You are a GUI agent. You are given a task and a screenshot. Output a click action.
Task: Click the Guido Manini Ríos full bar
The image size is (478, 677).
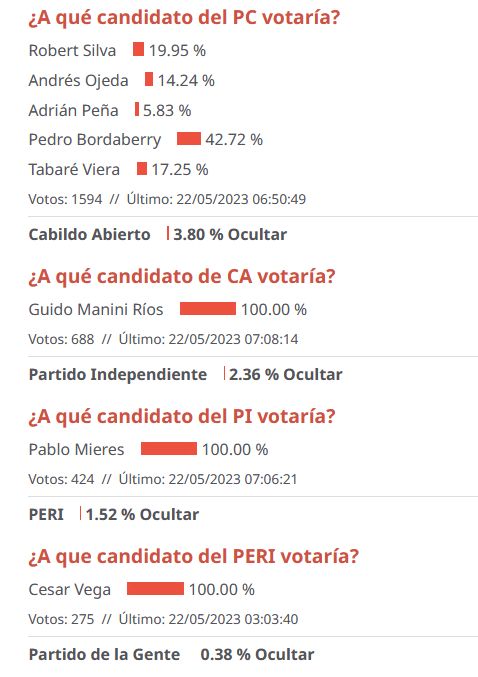(x=208, y=308)
